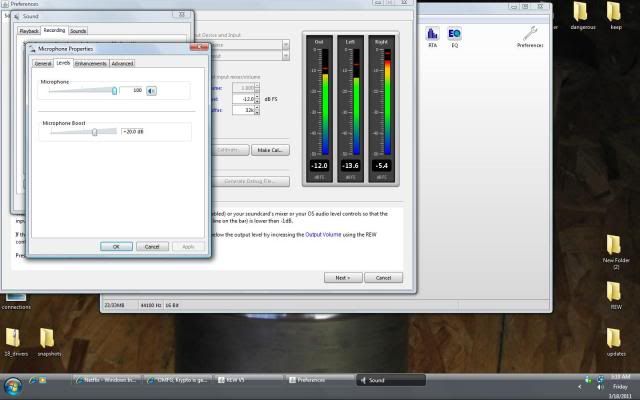Click the Microphone level value field
Image resolution: width=640 pixels, height=400 pixels.
point(131,90)
